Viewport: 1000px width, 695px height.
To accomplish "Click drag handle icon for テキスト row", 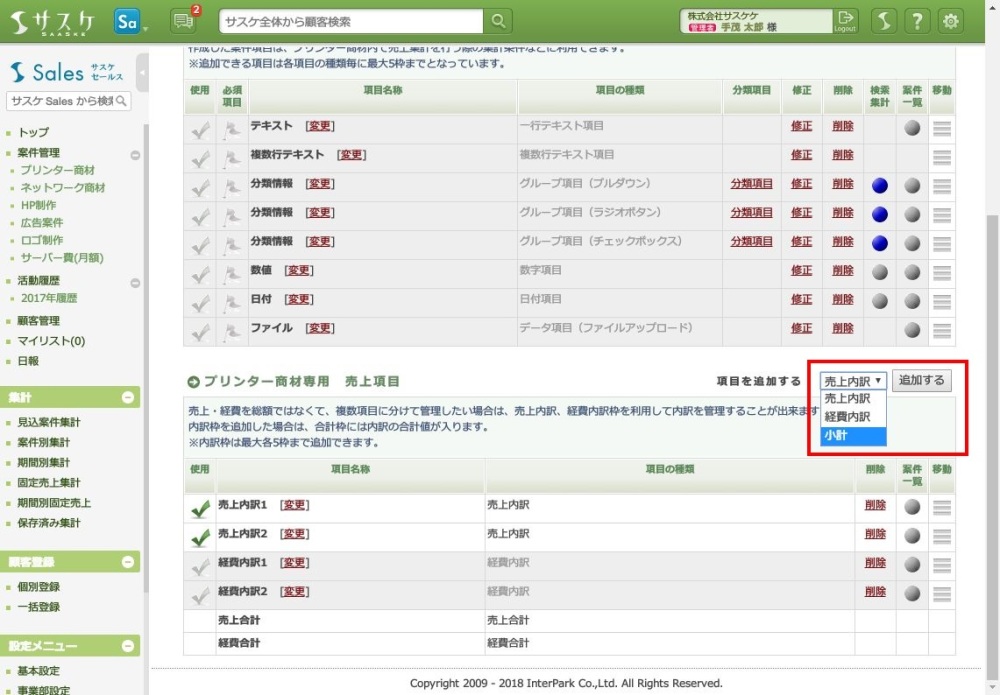I will coord(941,127).
